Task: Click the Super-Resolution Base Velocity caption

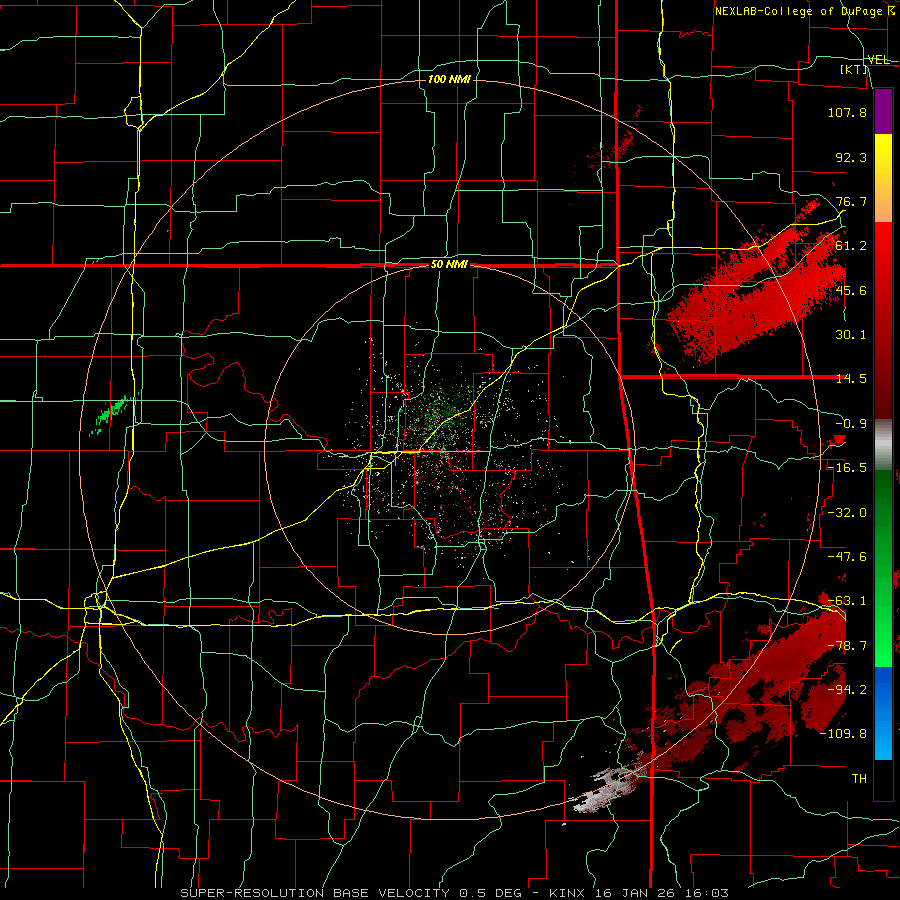Action: pyautogui.click(x=455, y=893)
